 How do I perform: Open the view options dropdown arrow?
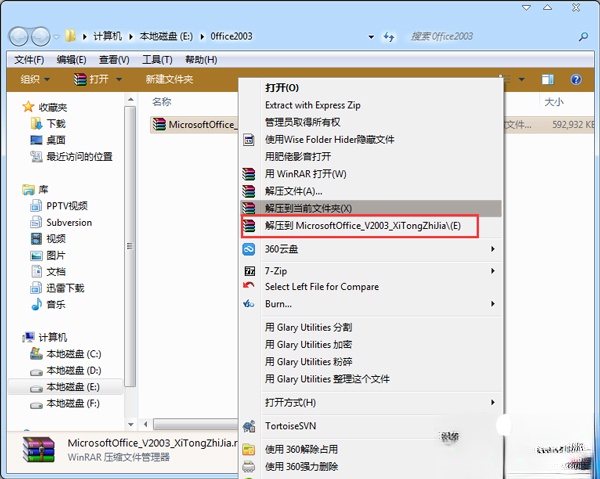click(x=521, y=80)
